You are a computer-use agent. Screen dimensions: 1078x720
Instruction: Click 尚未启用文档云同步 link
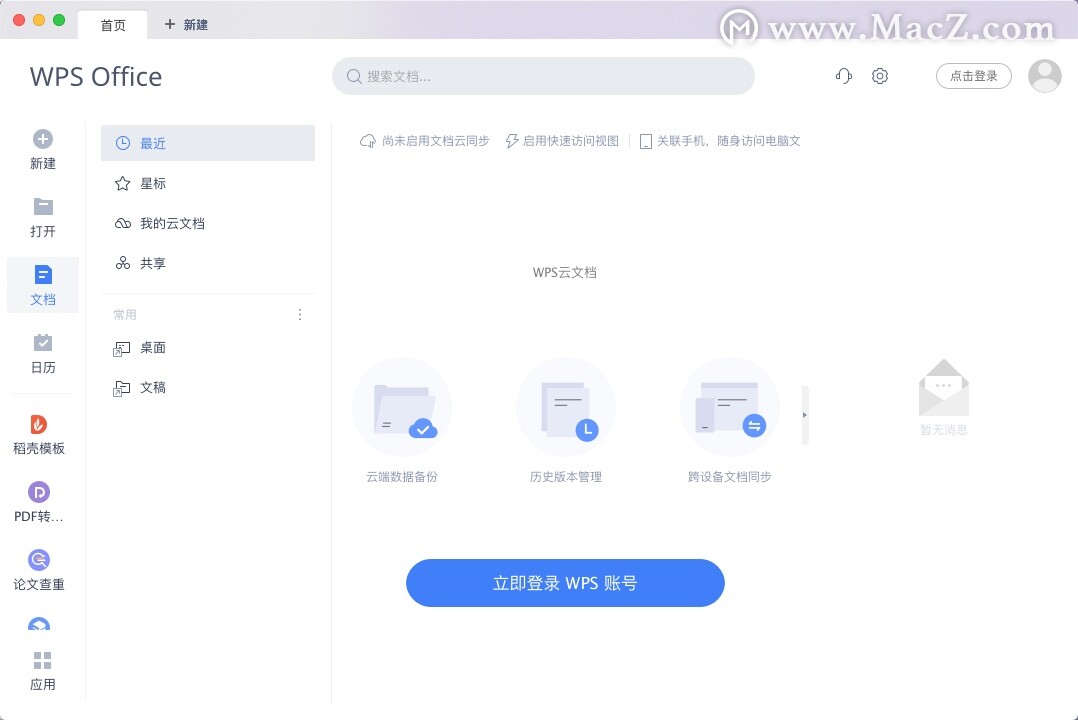pos(424,141)
